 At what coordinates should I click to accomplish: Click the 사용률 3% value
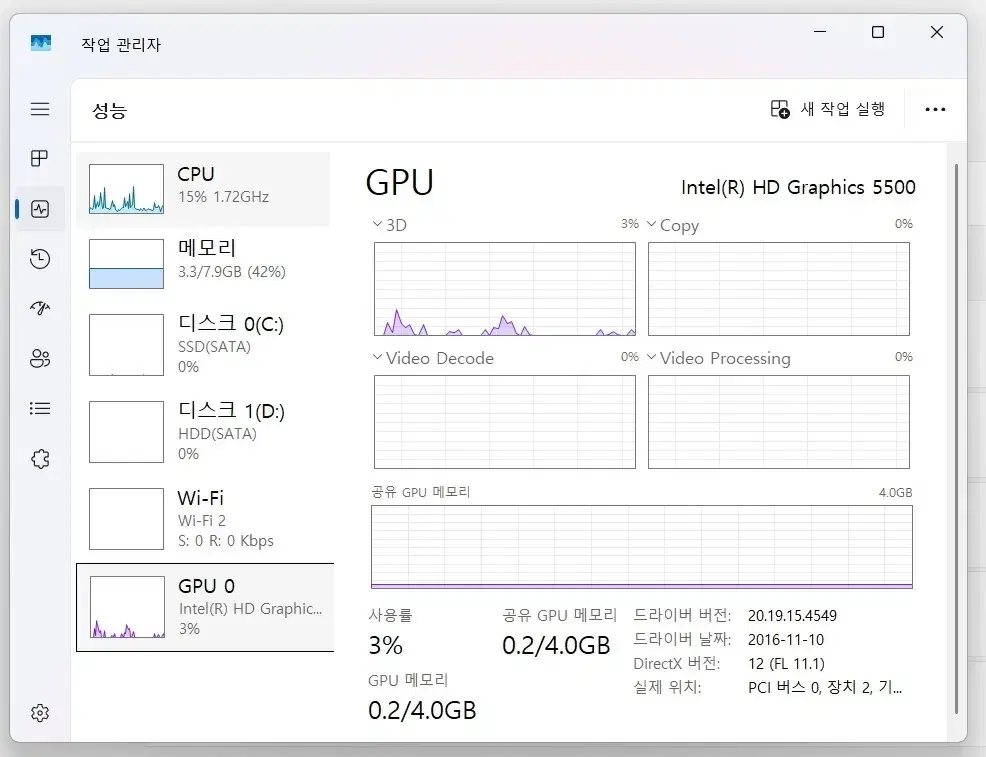(x=385, y=645)
